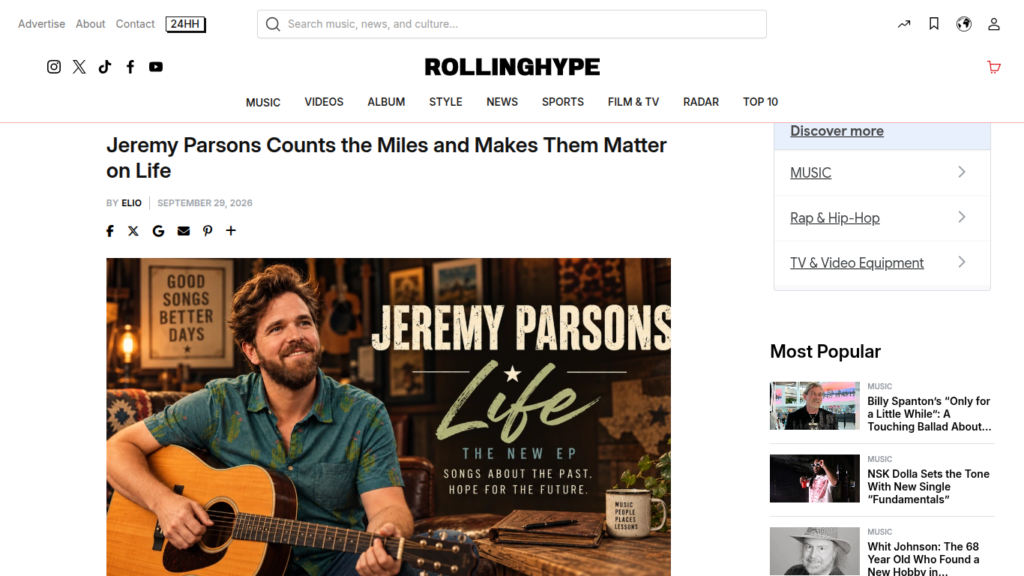Open the X (Twitter) header icon

pyautogui.click(x=79, y=67)
